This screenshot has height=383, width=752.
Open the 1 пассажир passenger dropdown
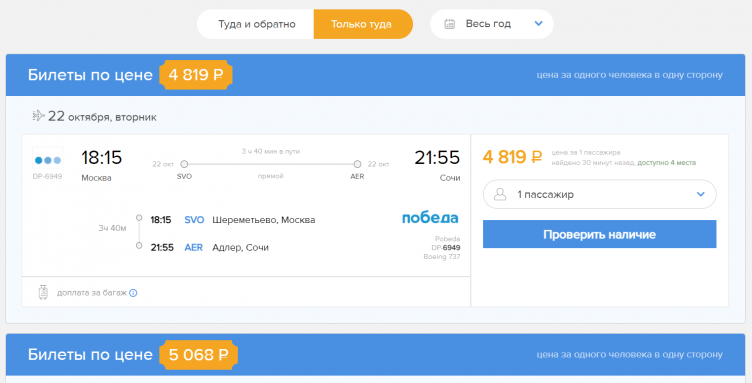pos(599,194)
